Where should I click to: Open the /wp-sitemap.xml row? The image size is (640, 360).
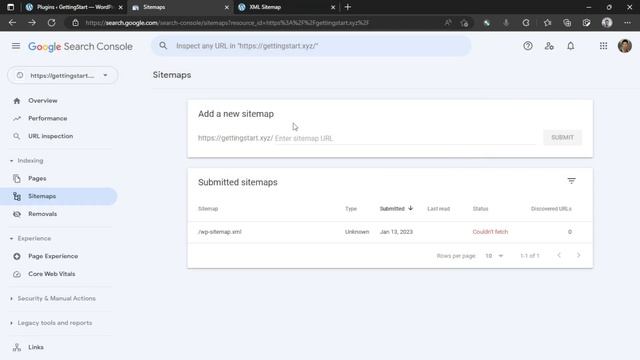(390, 232)
